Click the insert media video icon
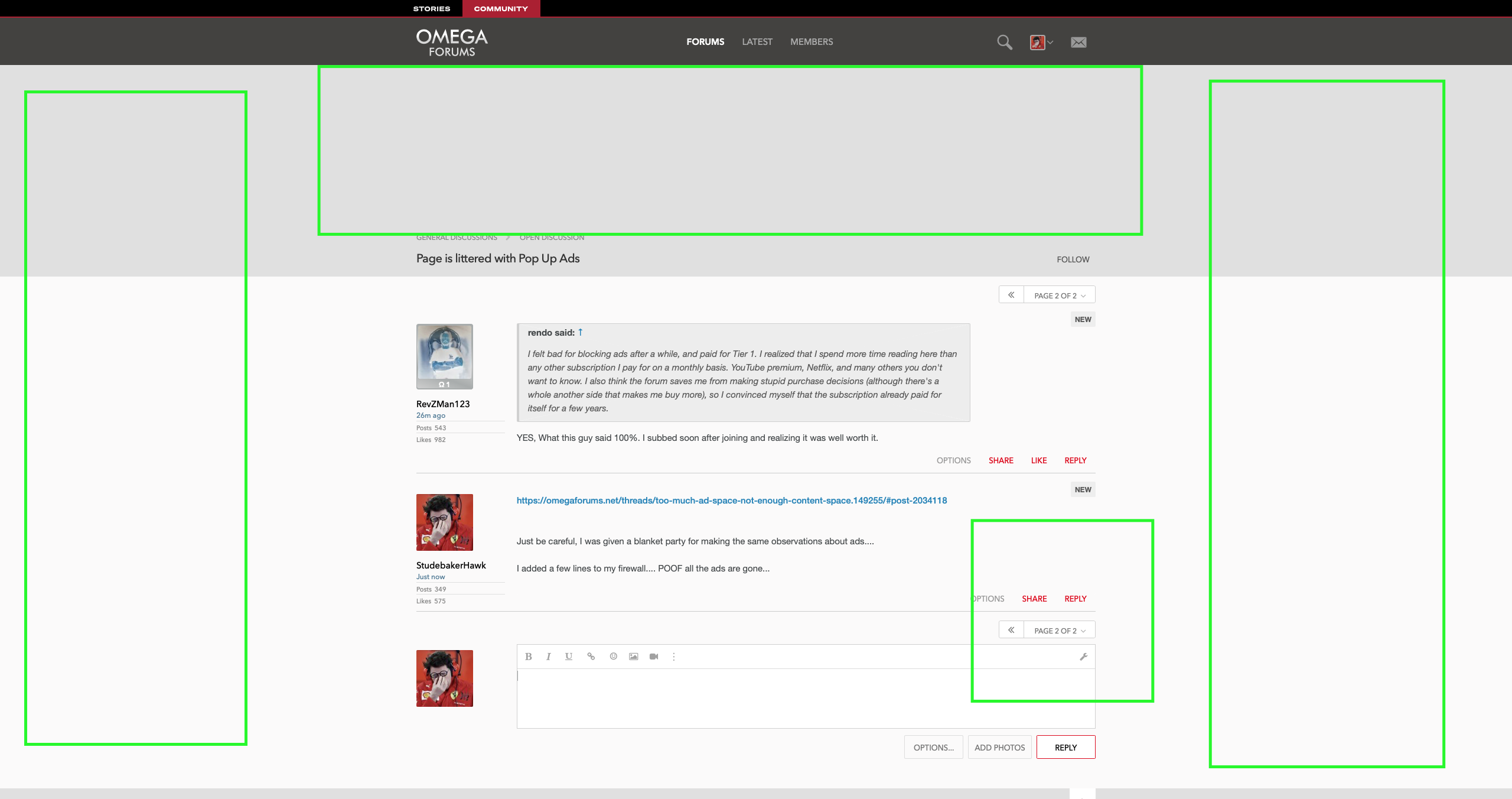This screenshot has height=799, width=1512. pyautogui.click(x=654, y=657)
